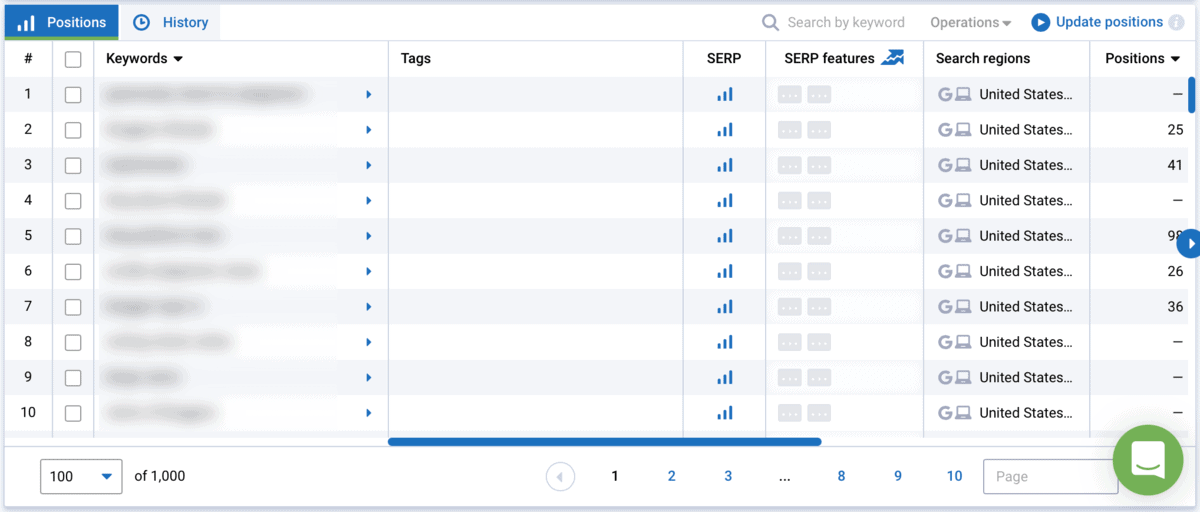Click the Update positions button

point(1097,22)
